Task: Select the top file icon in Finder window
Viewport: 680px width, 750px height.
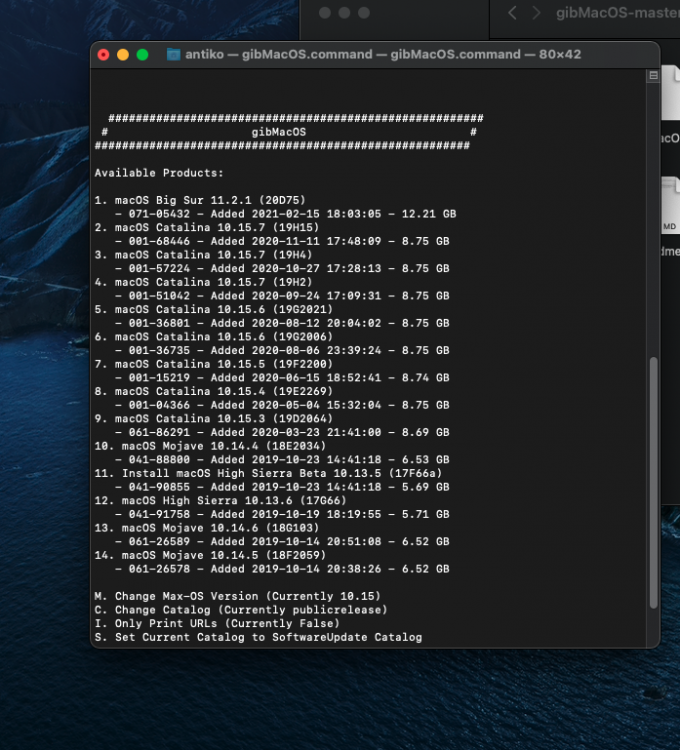Action: [x=670, y=93]
